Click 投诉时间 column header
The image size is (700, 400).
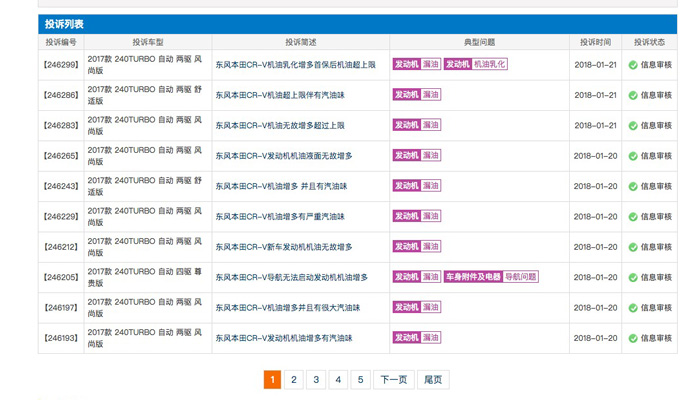pos(595,42)
